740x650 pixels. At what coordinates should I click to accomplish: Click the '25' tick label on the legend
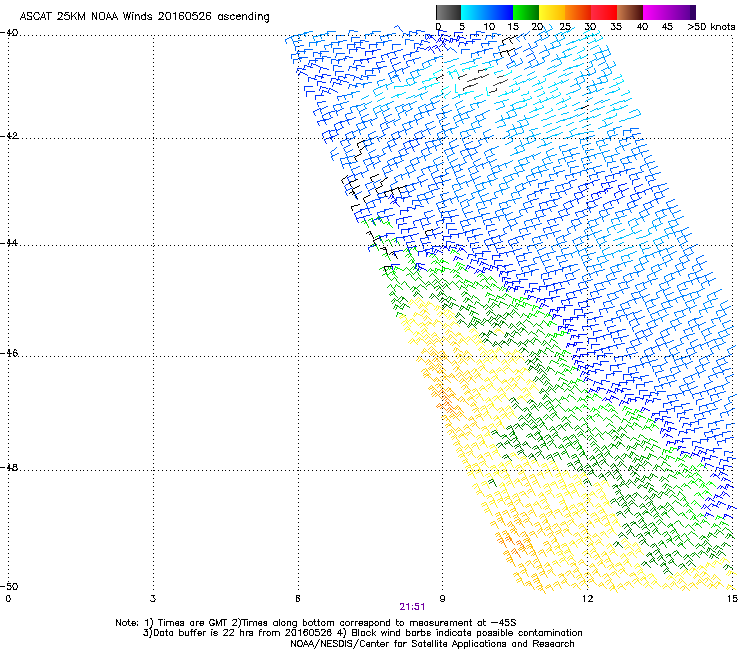[x=565, y=27]
